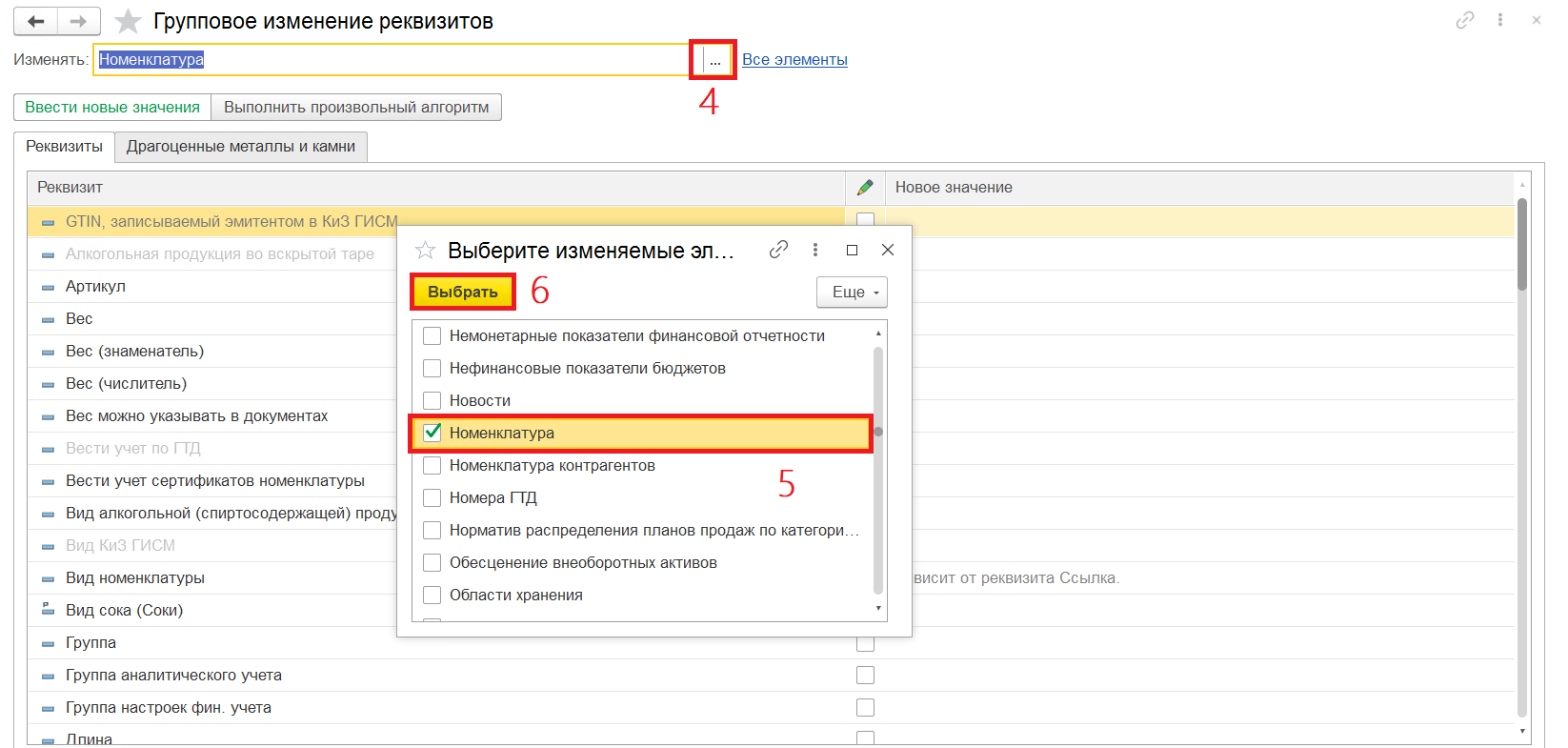Open the Все элементы link

794,59
